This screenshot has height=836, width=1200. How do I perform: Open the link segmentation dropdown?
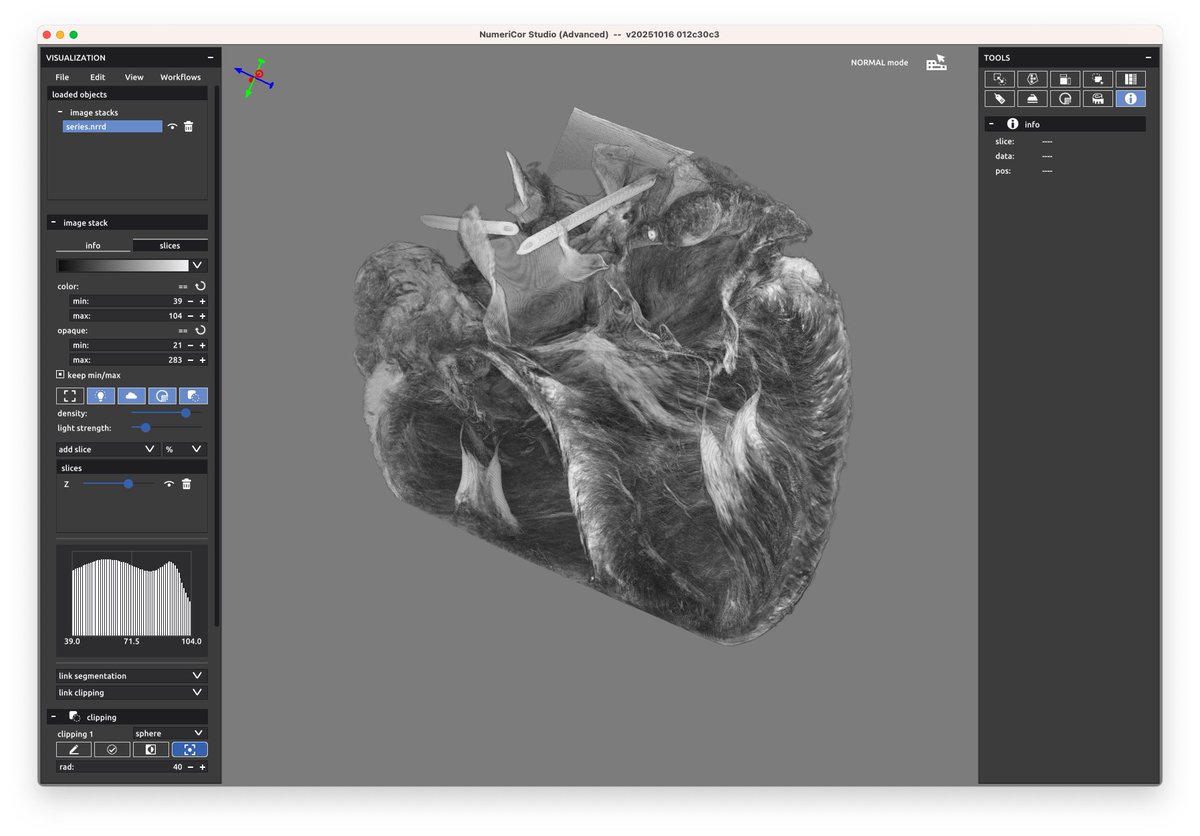[x=132, y=676]
